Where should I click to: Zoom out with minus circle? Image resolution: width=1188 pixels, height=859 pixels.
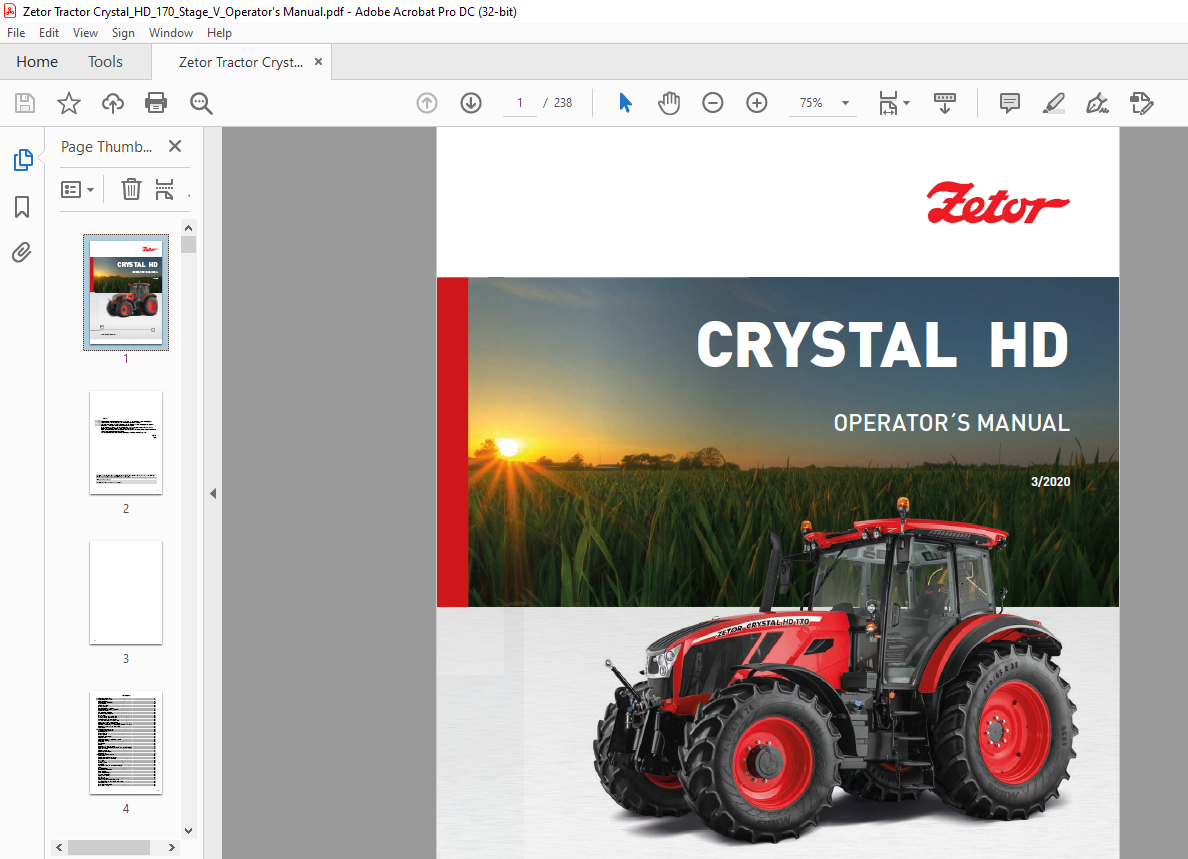point(713,103)
